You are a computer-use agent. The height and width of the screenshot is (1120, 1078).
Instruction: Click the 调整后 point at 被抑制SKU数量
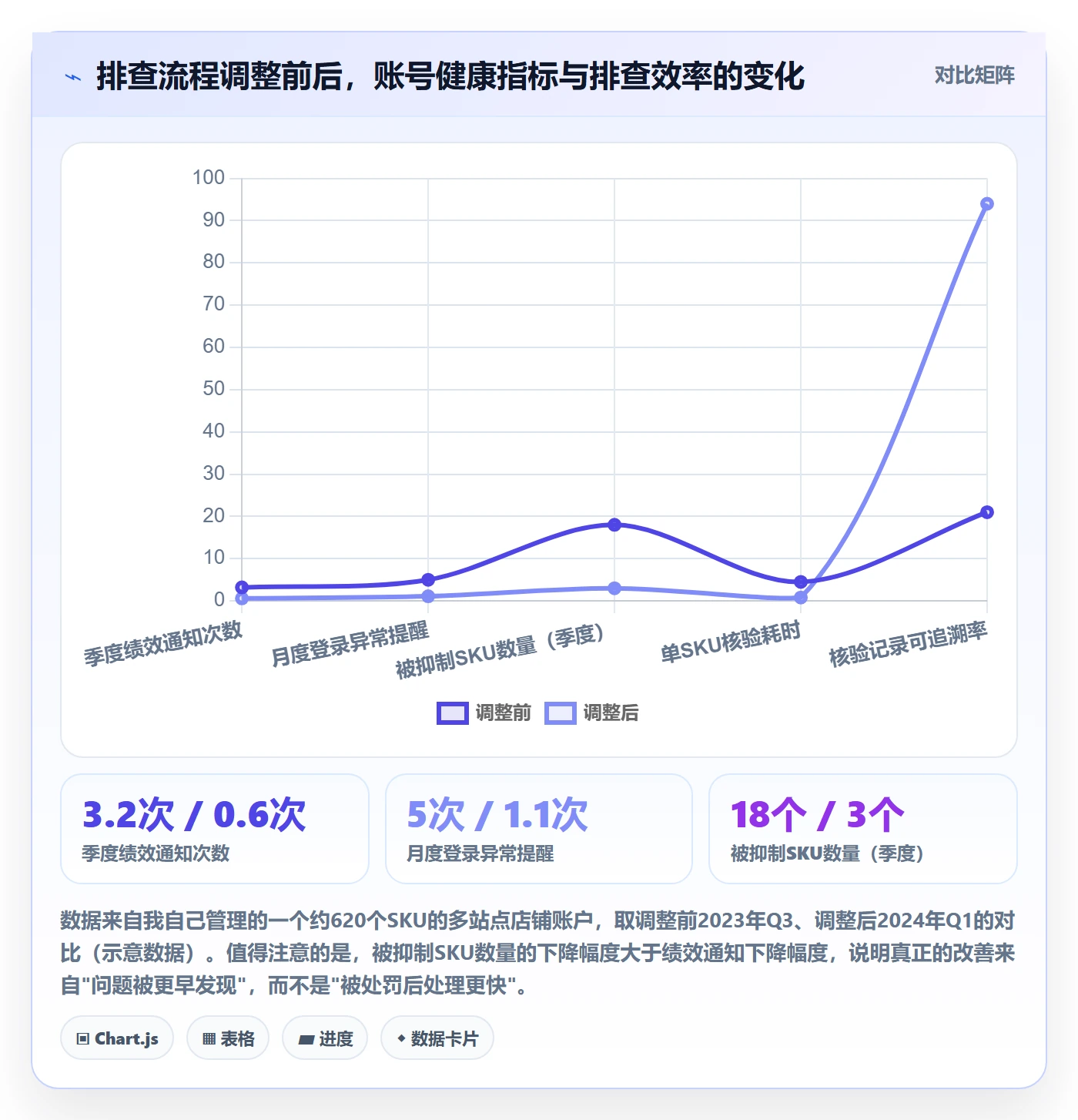click(x=614, y=589)
